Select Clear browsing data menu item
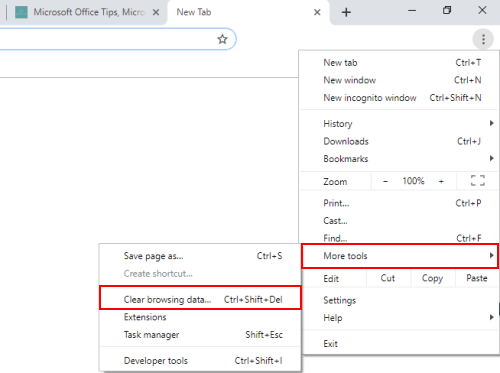 pos(200,299)
